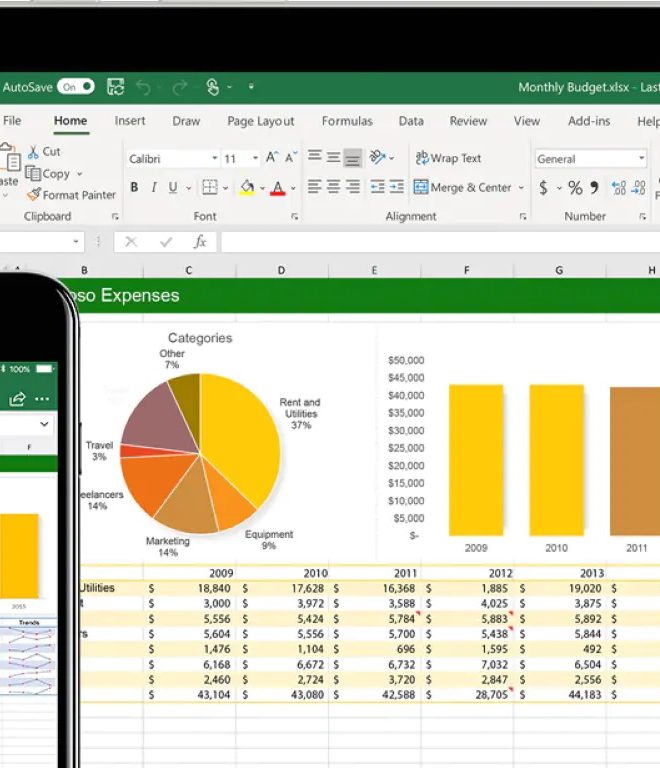Open the General number format dropdown
The width and height of the screenshot is (660, 768).
pos(641,159)
